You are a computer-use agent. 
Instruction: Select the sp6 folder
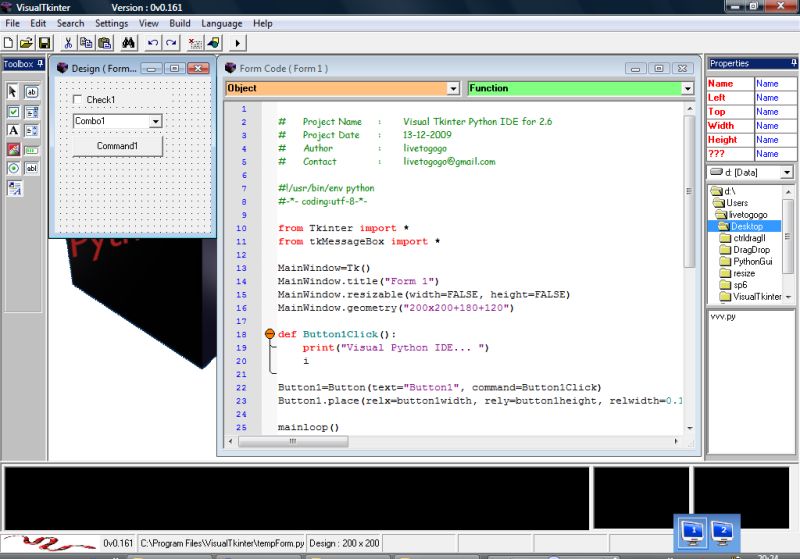coord(734,285)
